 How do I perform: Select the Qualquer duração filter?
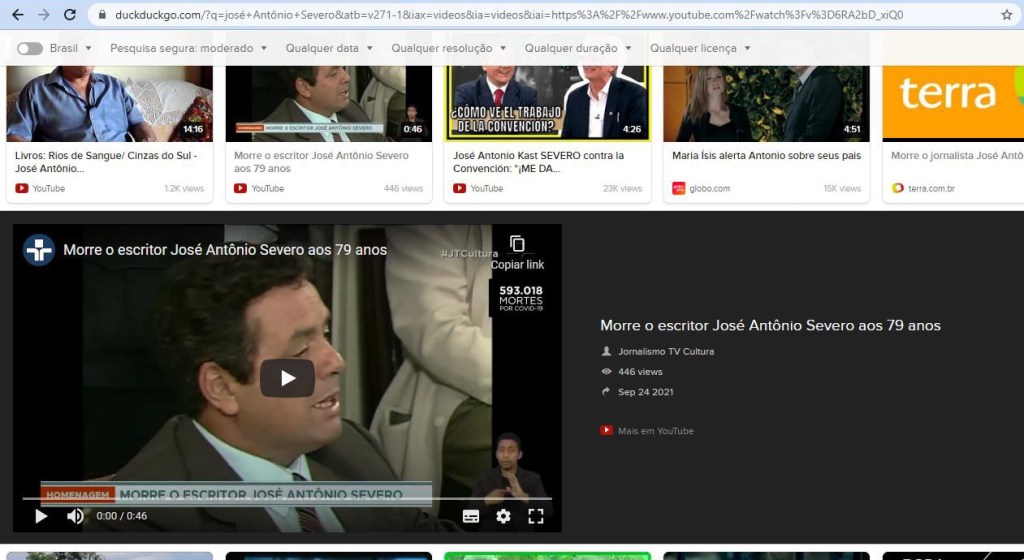577,48
